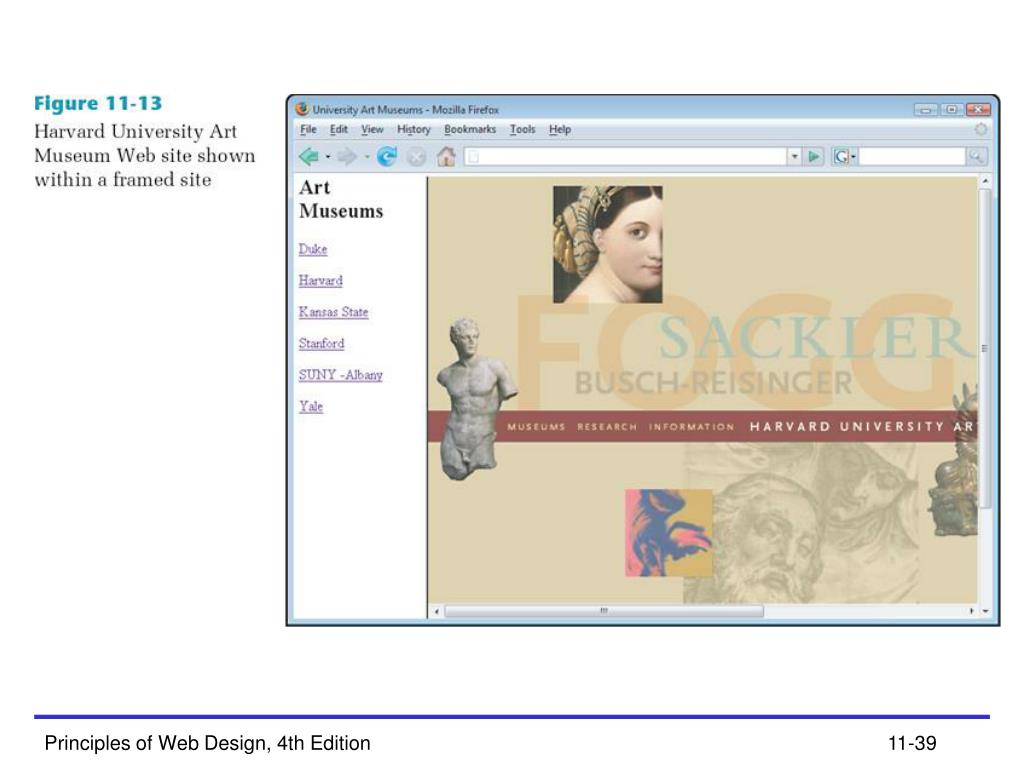Click the scroll left arrow
The width and height of the screenshot is (1024, 768).
(436, 611)
